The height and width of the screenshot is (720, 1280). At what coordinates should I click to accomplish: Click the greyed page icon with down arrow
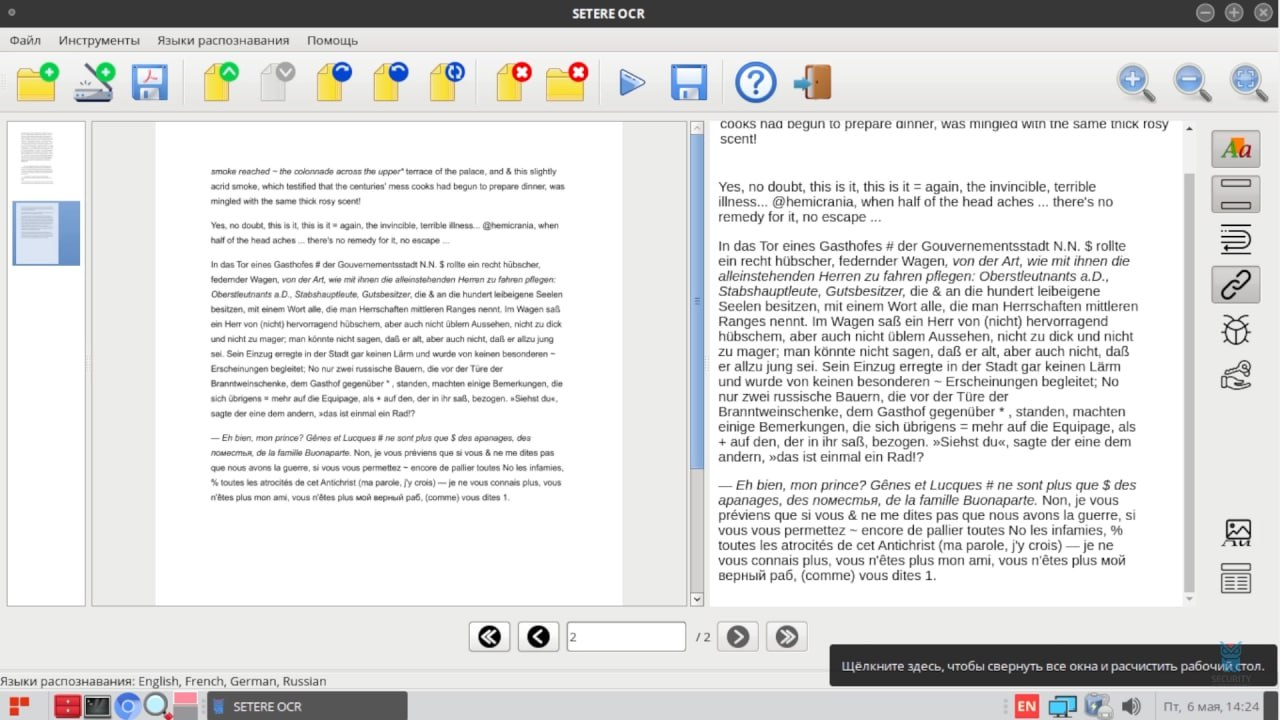pos(277,82)
